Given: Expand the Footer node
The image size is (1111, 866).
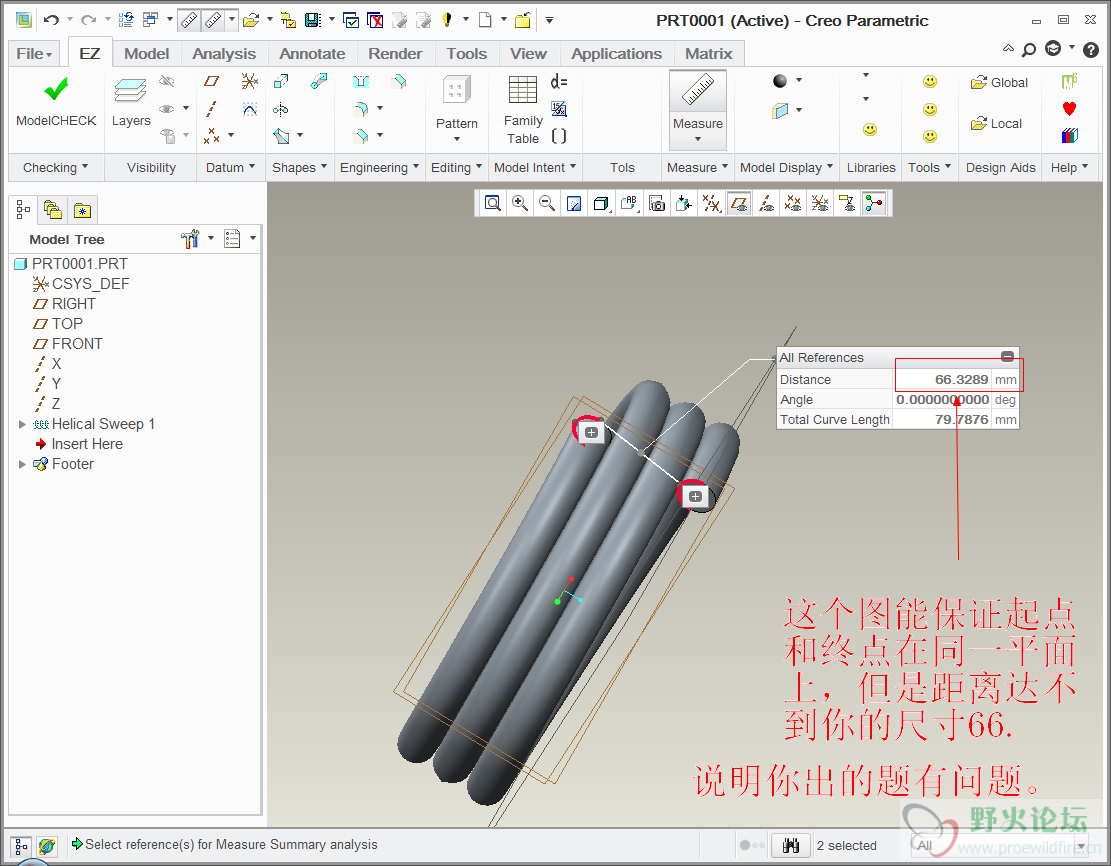Looking at the screenshot, I should (x=22, y=464).
